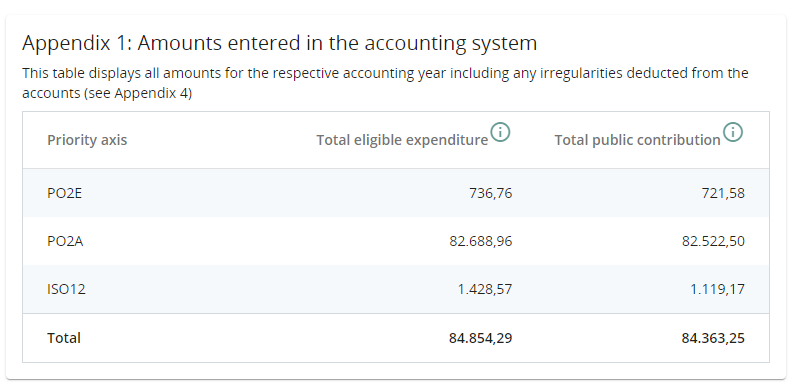This screenshot has width=797, height=389.
Task: Click the Total row label
Action: point(64,338)
